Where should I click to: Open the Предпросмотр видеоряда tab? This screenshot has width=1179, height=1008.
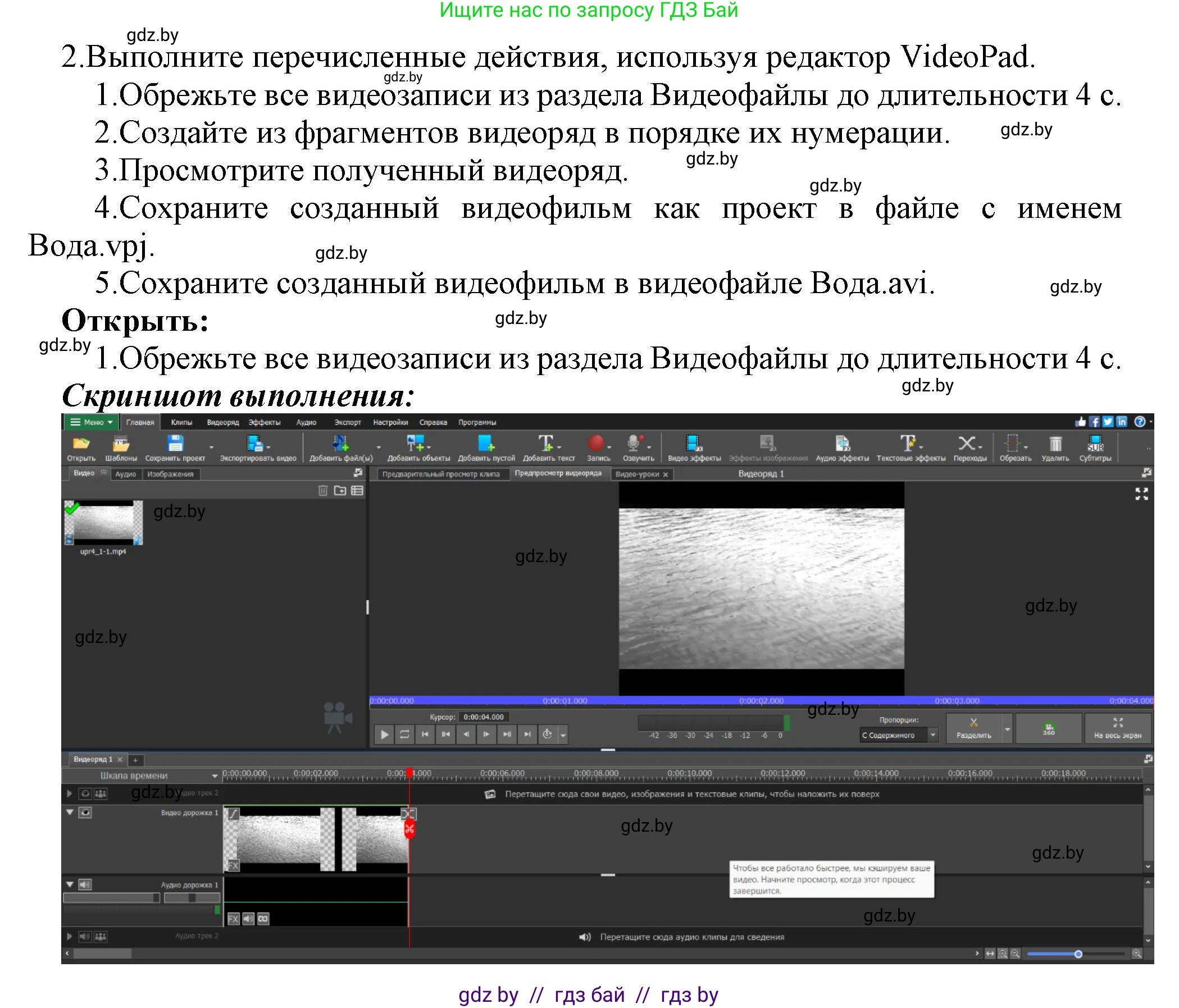click(x=558, y=474)
